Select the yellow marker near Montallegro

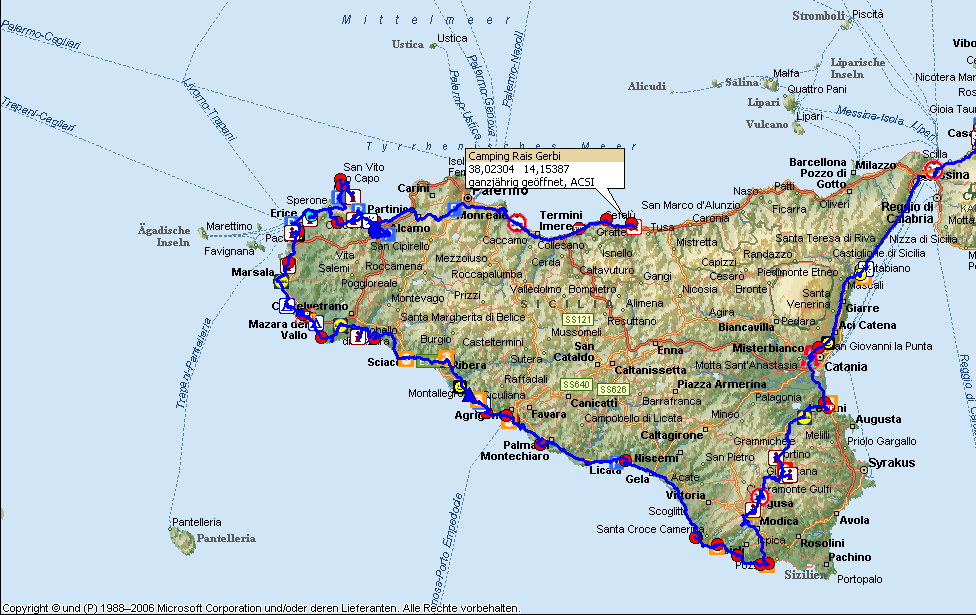click(460, 385)
